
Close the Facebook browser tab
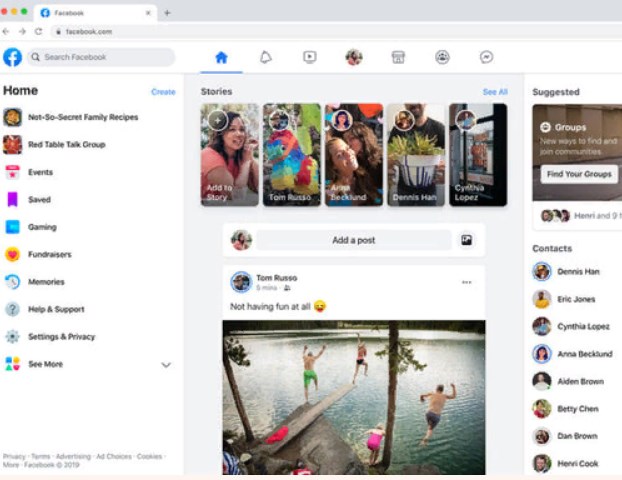tap(148, 13)
